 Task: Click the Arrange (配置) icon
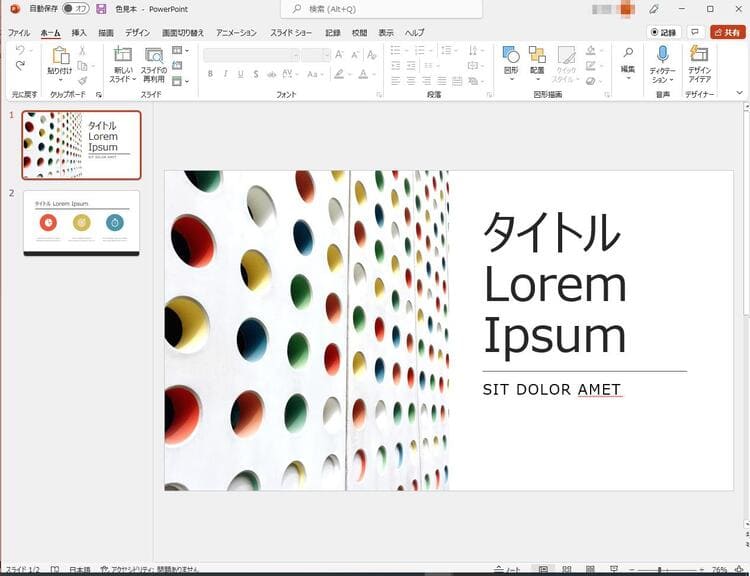click(537, 55)
